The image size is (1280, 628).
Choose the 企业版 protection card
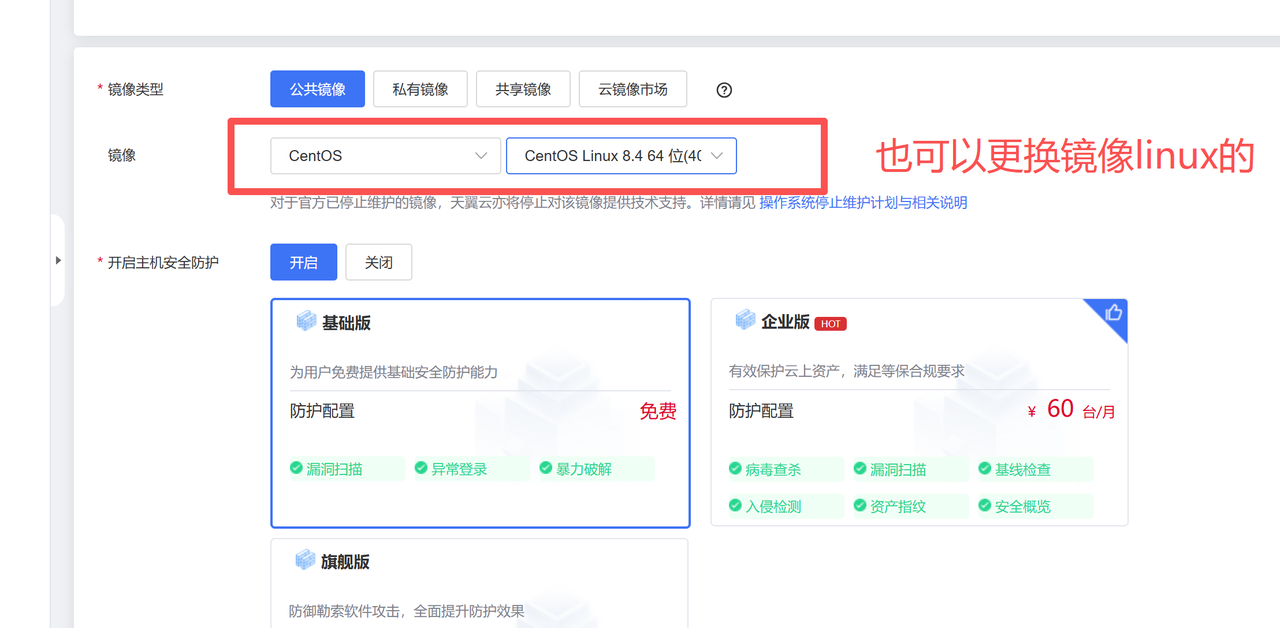[x=919, y=412]
